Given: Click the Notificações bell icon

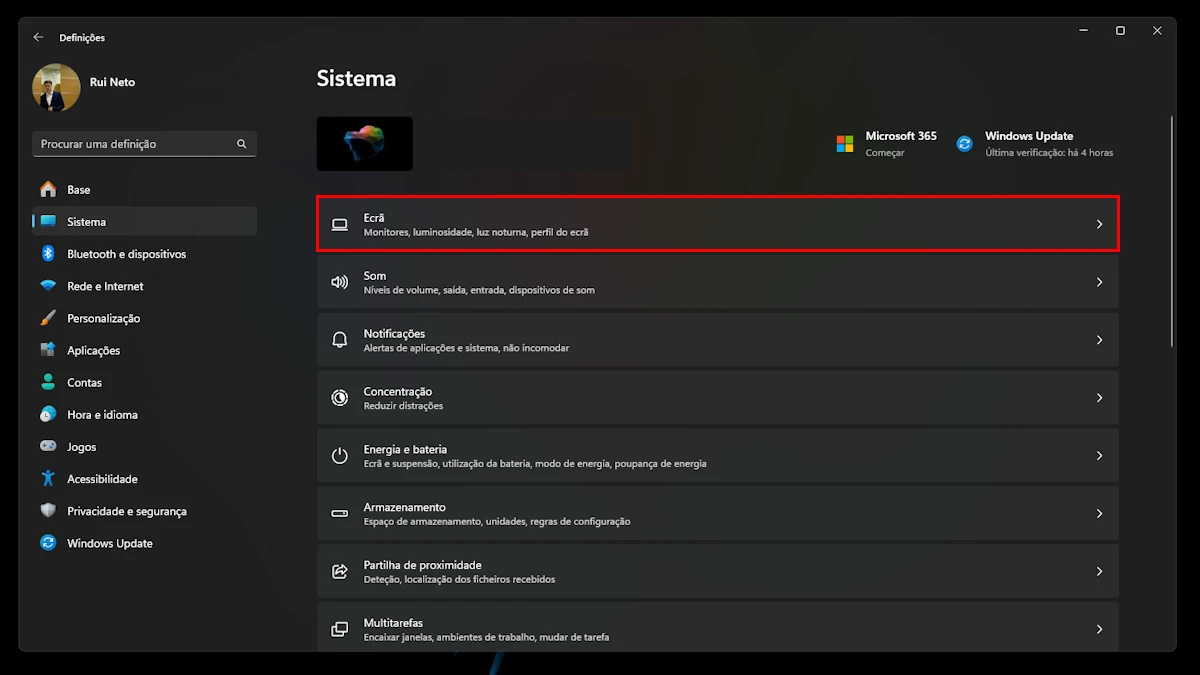Looking at the screenshot, I should tap(340, 340).
